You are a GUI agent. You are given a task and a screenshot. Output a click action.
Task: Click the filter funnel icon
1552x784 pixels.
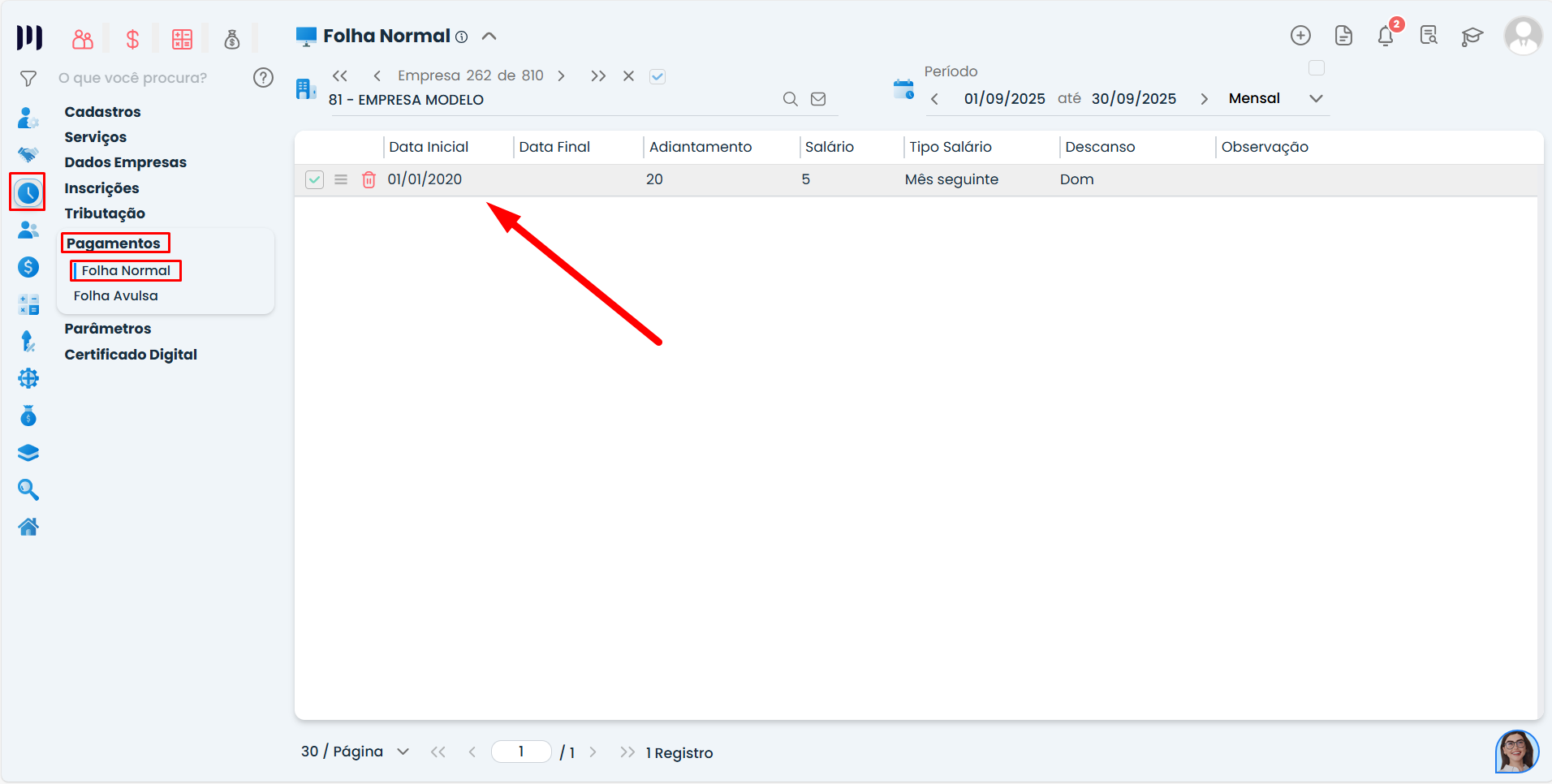tap(28, 78)
